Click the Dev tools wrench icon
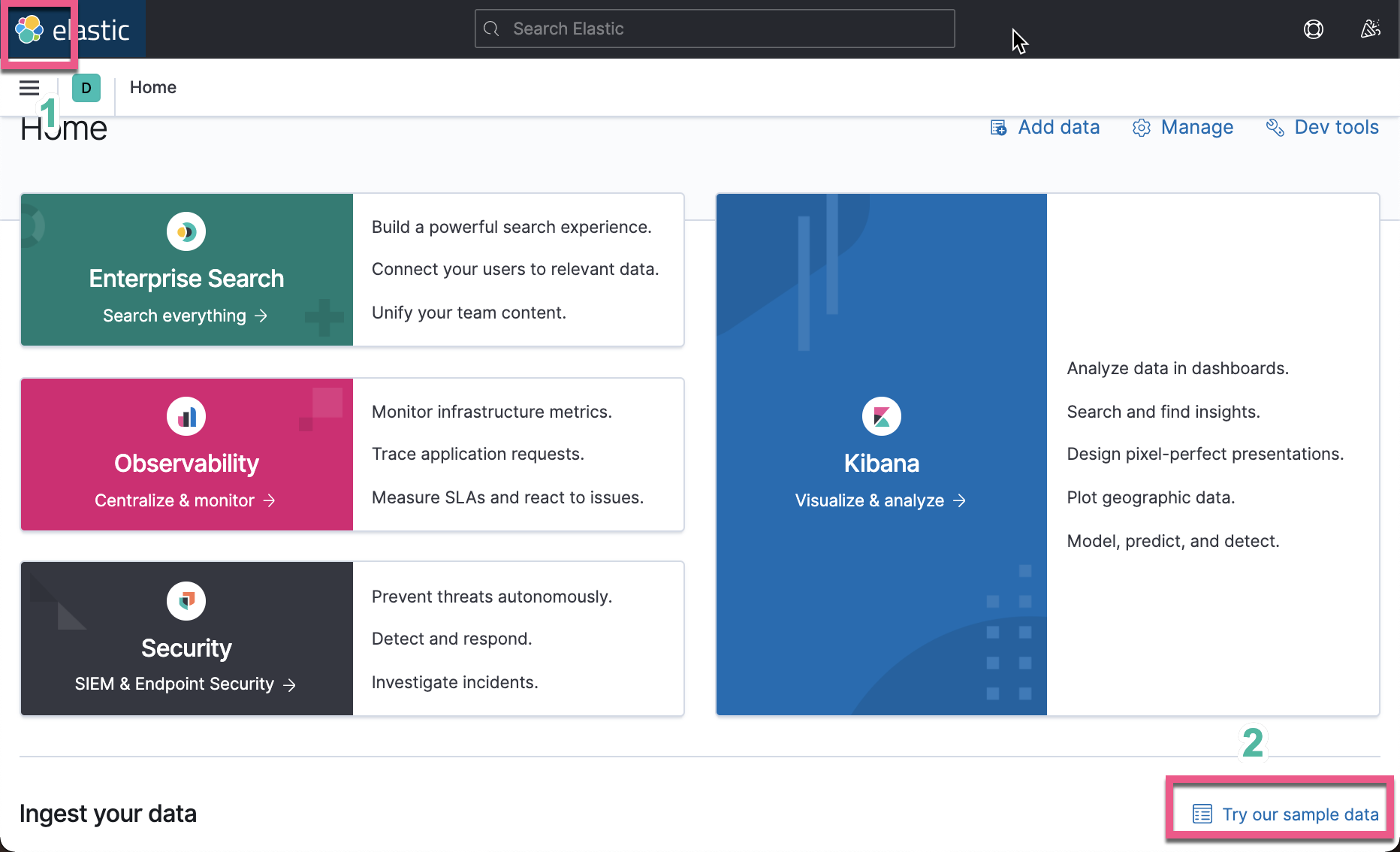Viewport: 1400px width, 852px height. click(1275, 128)
